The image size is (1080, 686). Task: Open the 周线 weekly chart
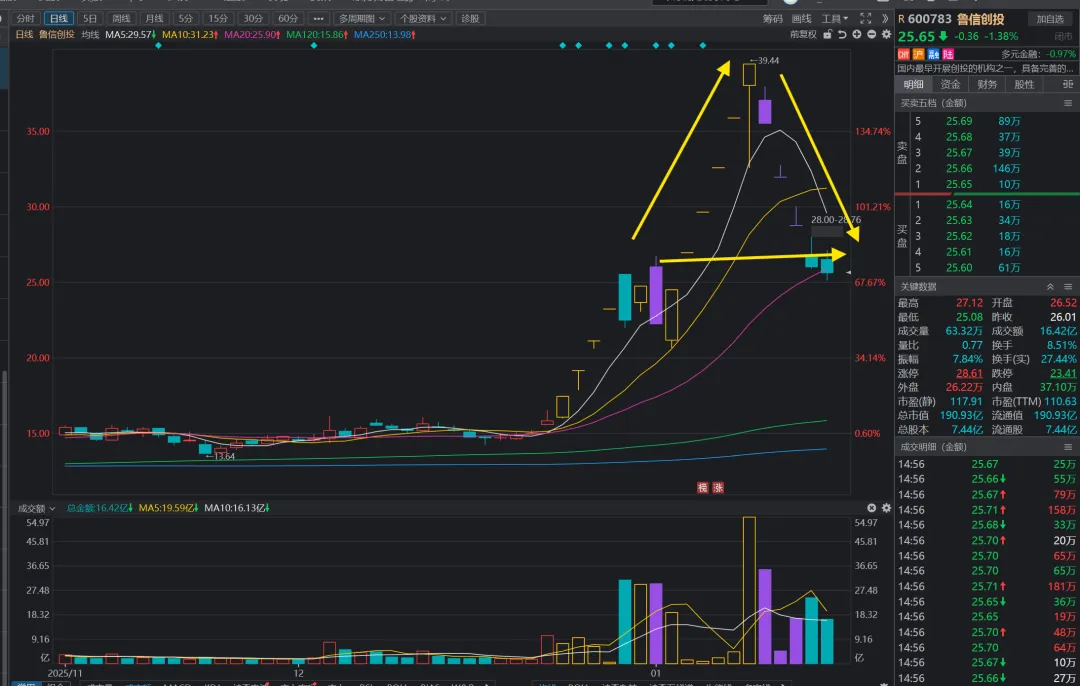[121, 19]
